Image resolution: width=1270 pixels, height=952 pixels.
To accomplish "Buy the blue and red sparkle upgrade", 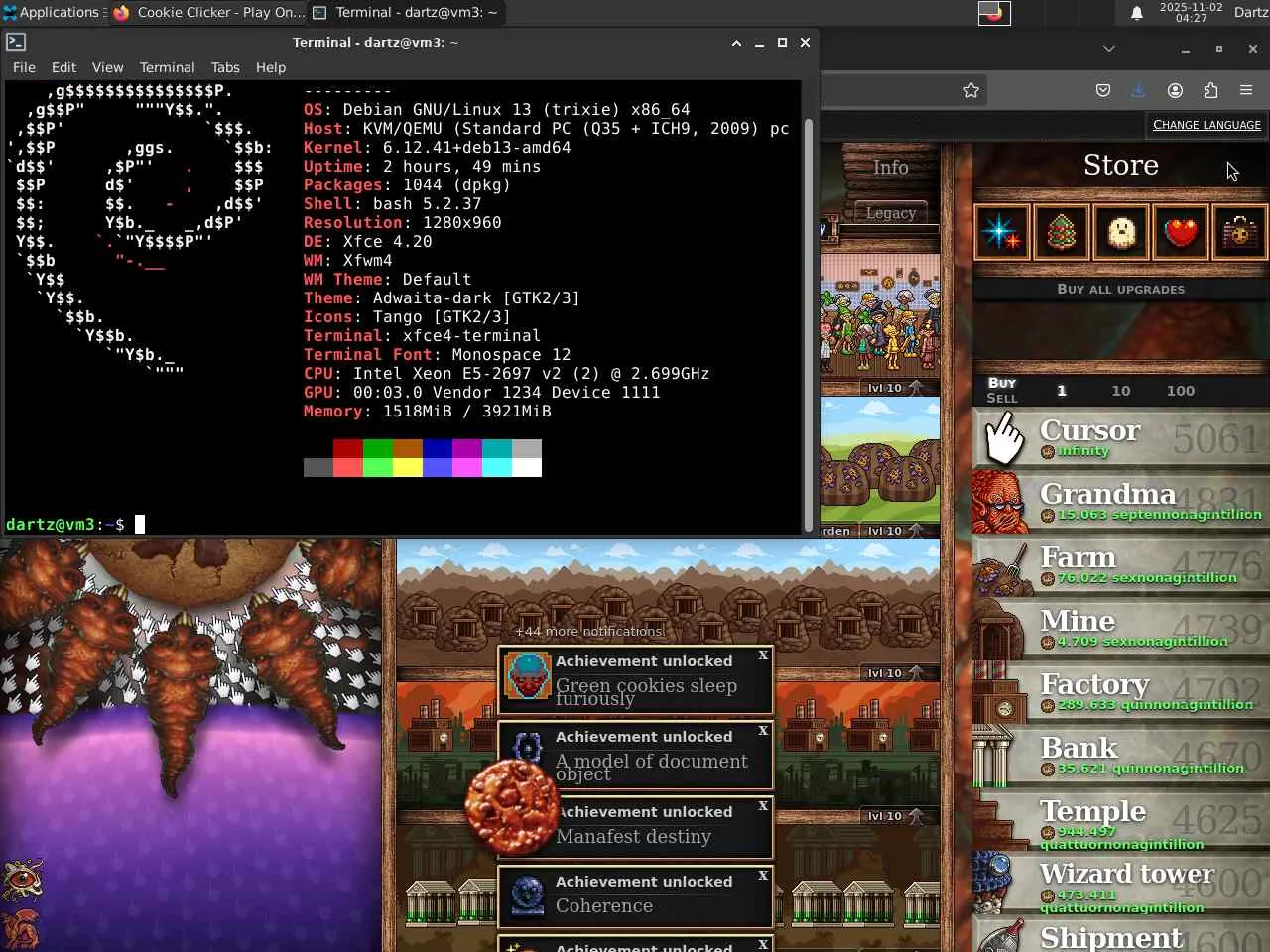I will 1001,232.
